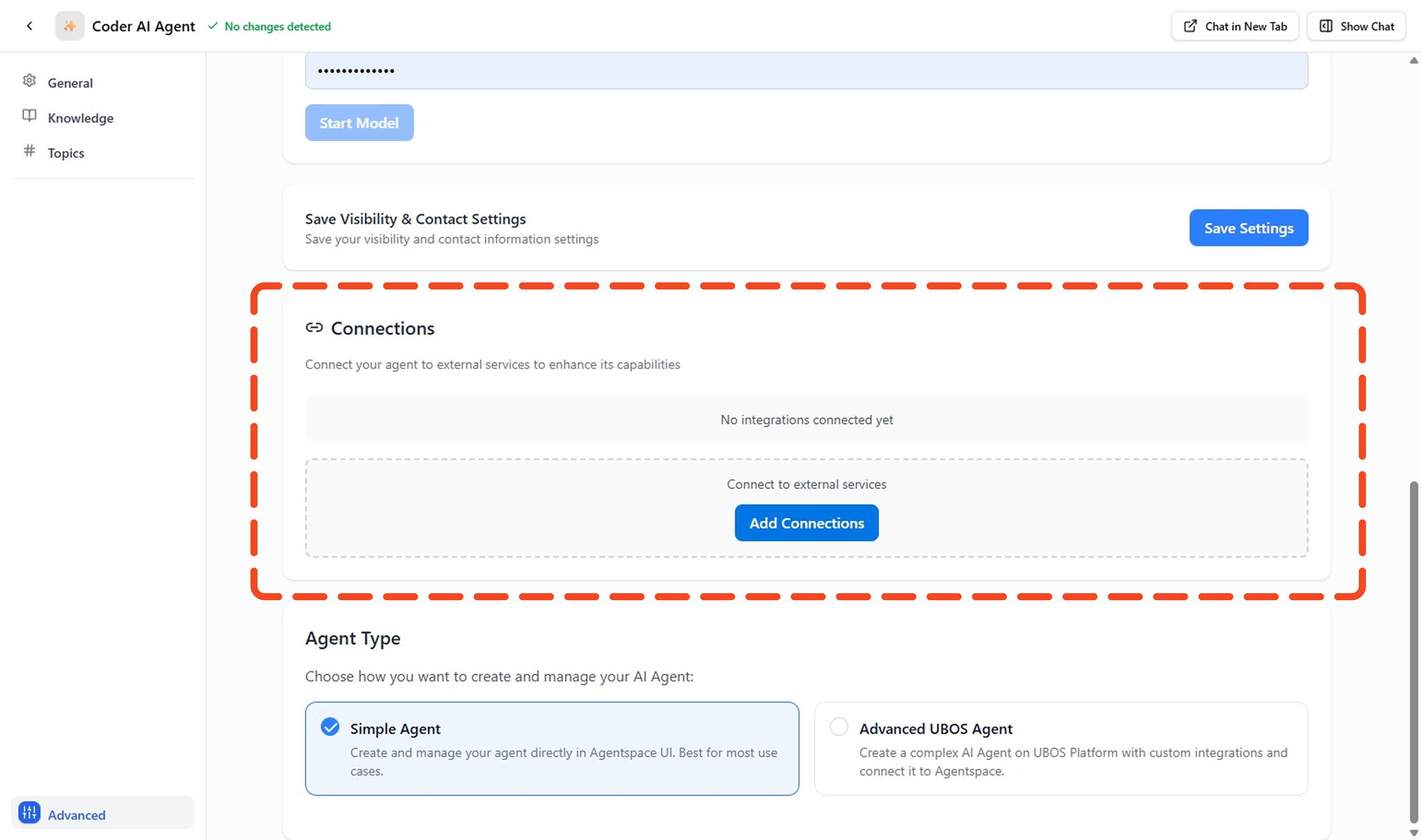Click the Add Connections button
The image size is (1421, 840).
tap(806, 523)
